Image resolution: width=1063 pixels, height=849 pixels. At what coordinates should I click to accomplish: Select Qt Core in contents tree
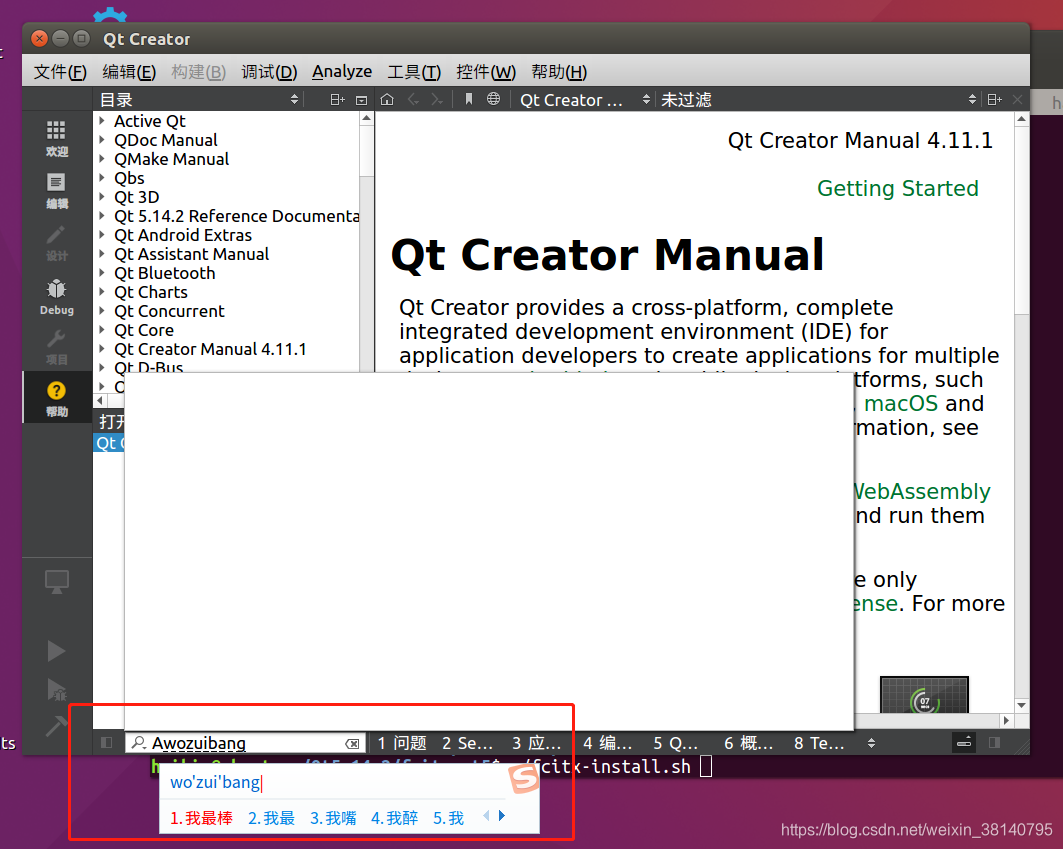[144, 330]
